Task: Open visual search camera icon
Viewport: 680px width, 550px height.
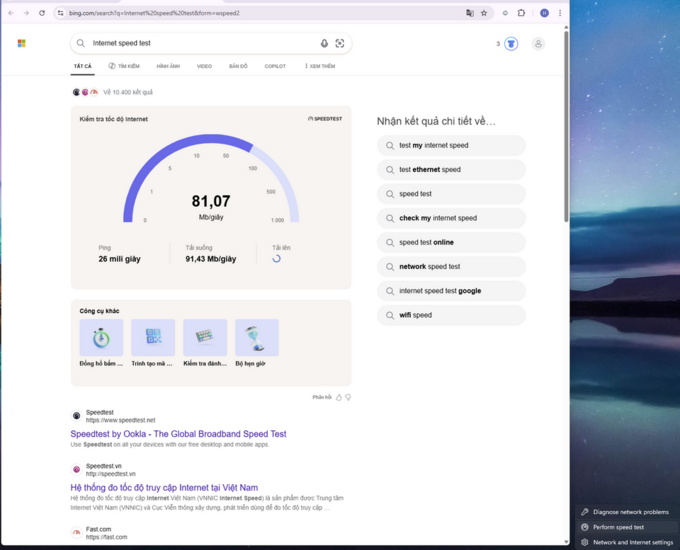Action: point(340,44)
